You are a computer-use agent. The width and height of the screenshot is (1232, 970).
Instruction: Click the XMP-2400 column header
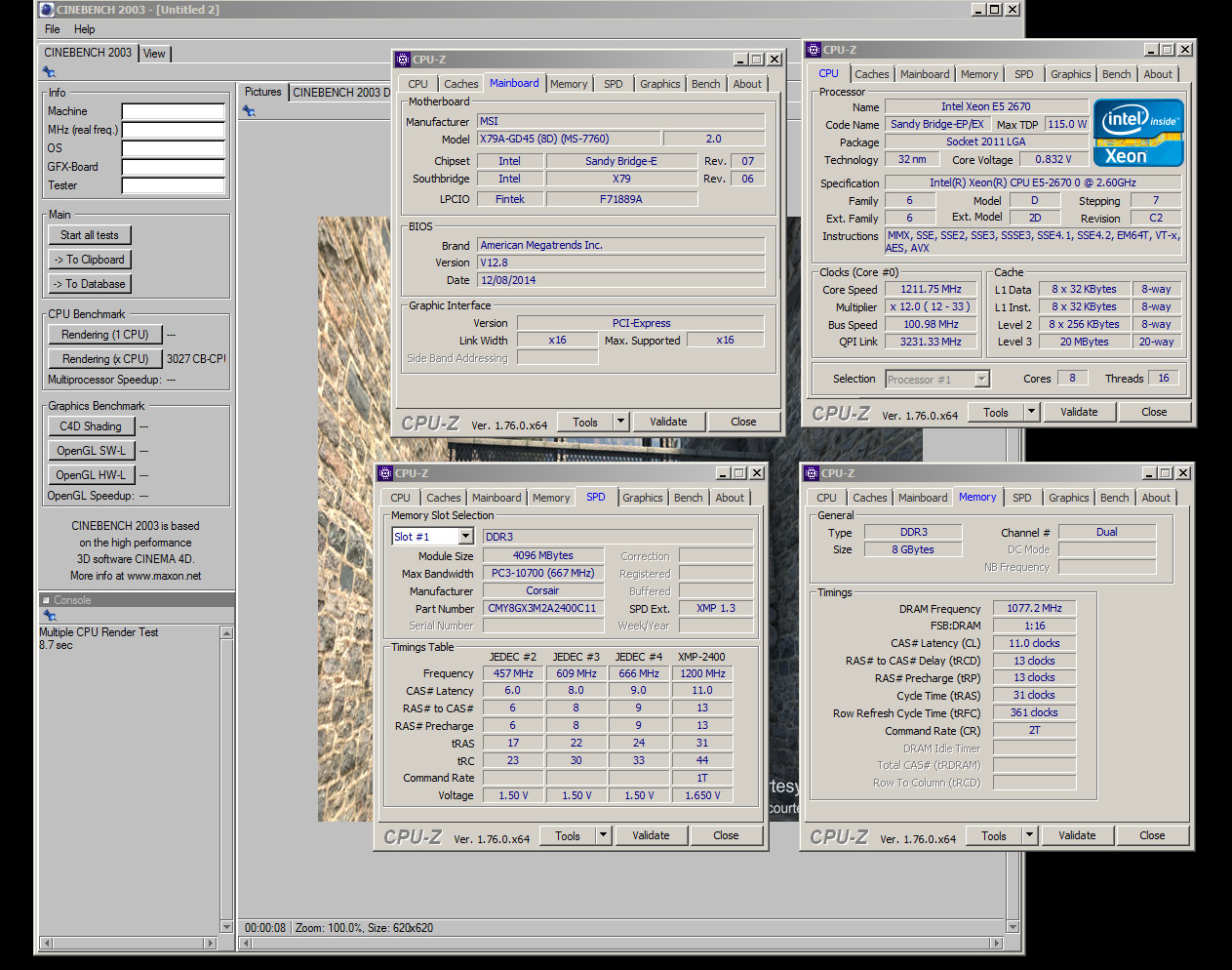701,657
